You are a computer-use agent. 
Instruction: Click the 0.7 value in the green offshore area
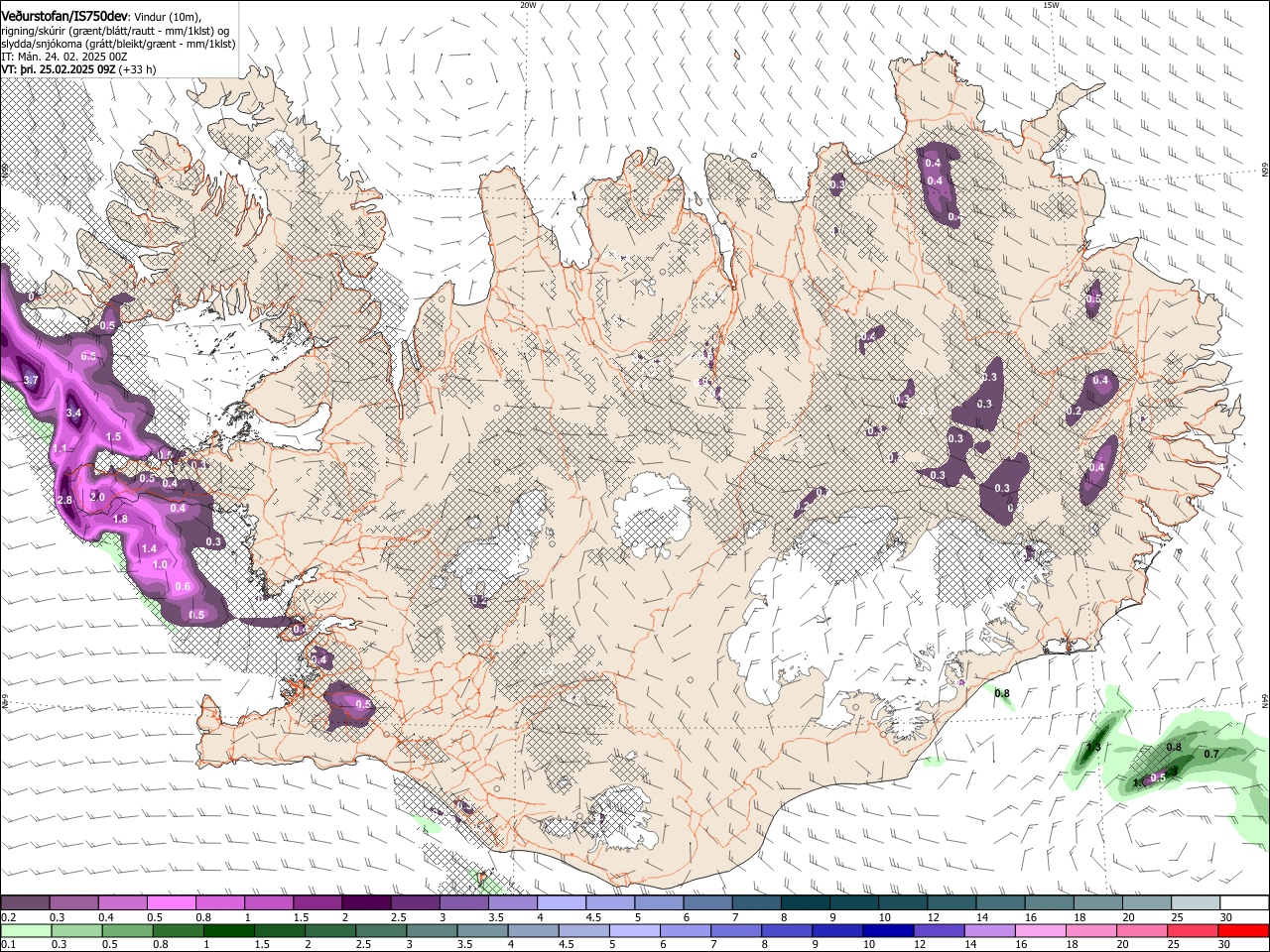point(1211,754)
